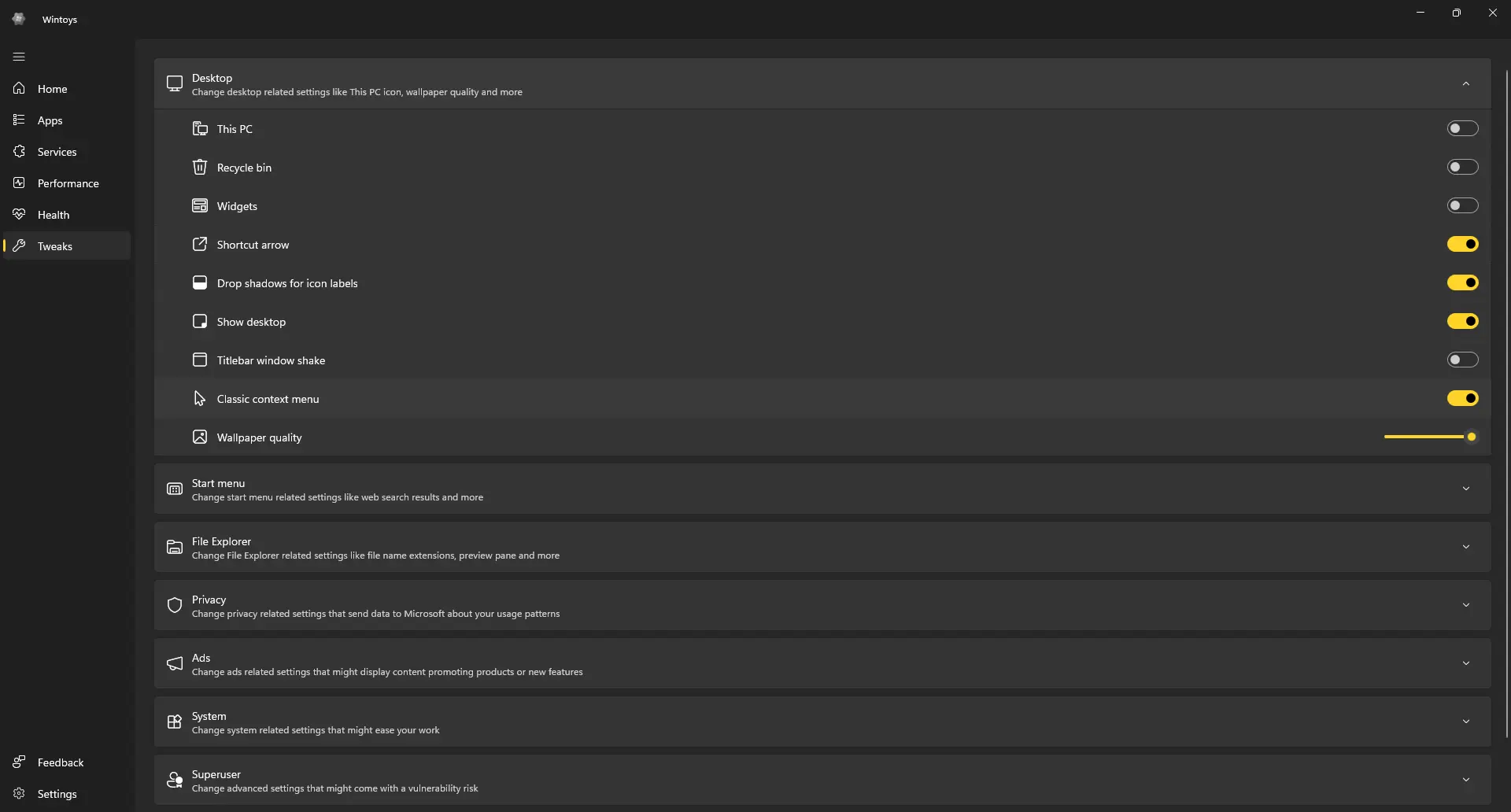This screenshot has height=812, width=1511.
Task: Click the Wintoys title text
Action: [x=60, y=20]
